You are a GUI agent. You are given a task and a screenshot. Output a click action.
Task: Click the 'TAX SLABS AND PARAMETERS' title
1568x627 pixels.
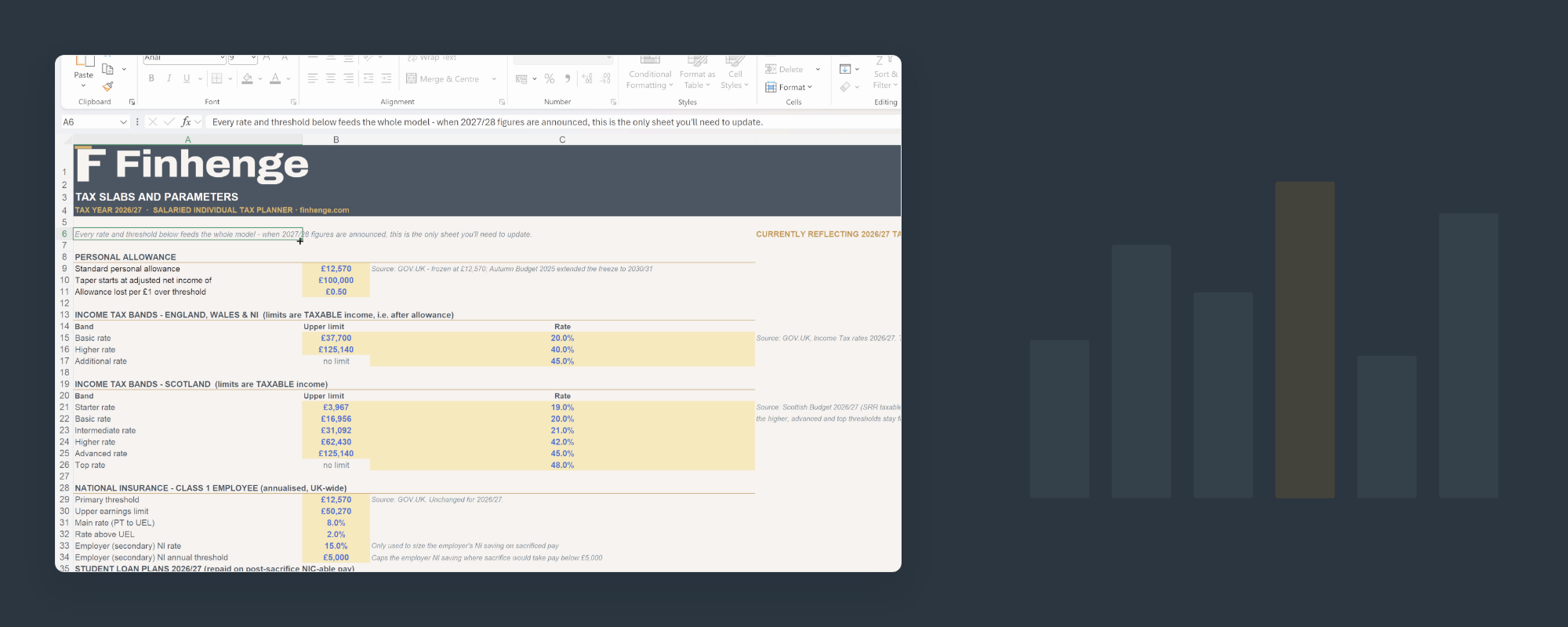click(157, 197)
